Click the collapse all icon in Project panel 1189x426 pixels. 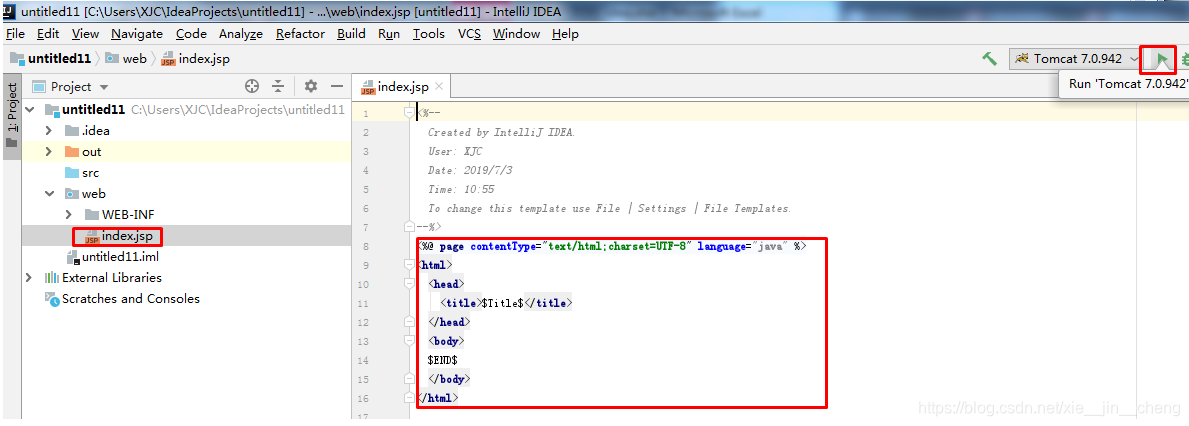[x=278, y=86]
